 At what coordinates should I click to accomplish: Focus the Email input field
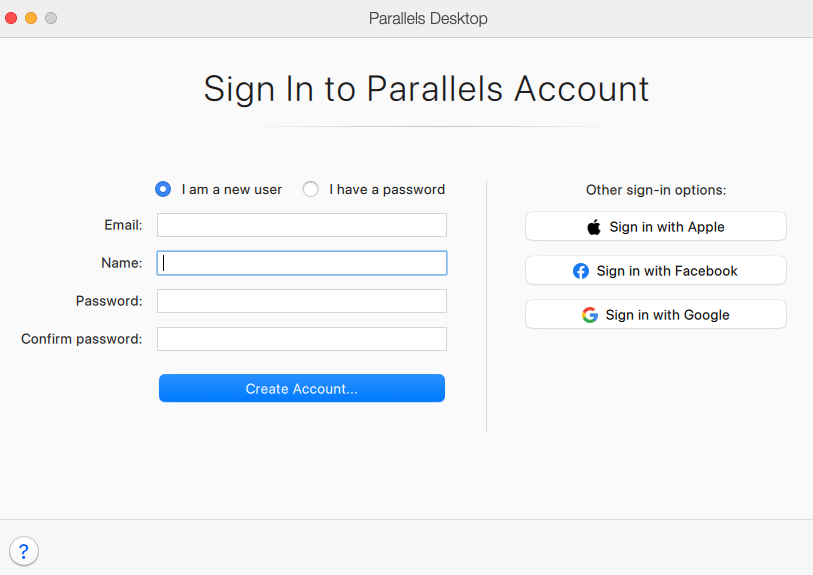pos(301,225)
